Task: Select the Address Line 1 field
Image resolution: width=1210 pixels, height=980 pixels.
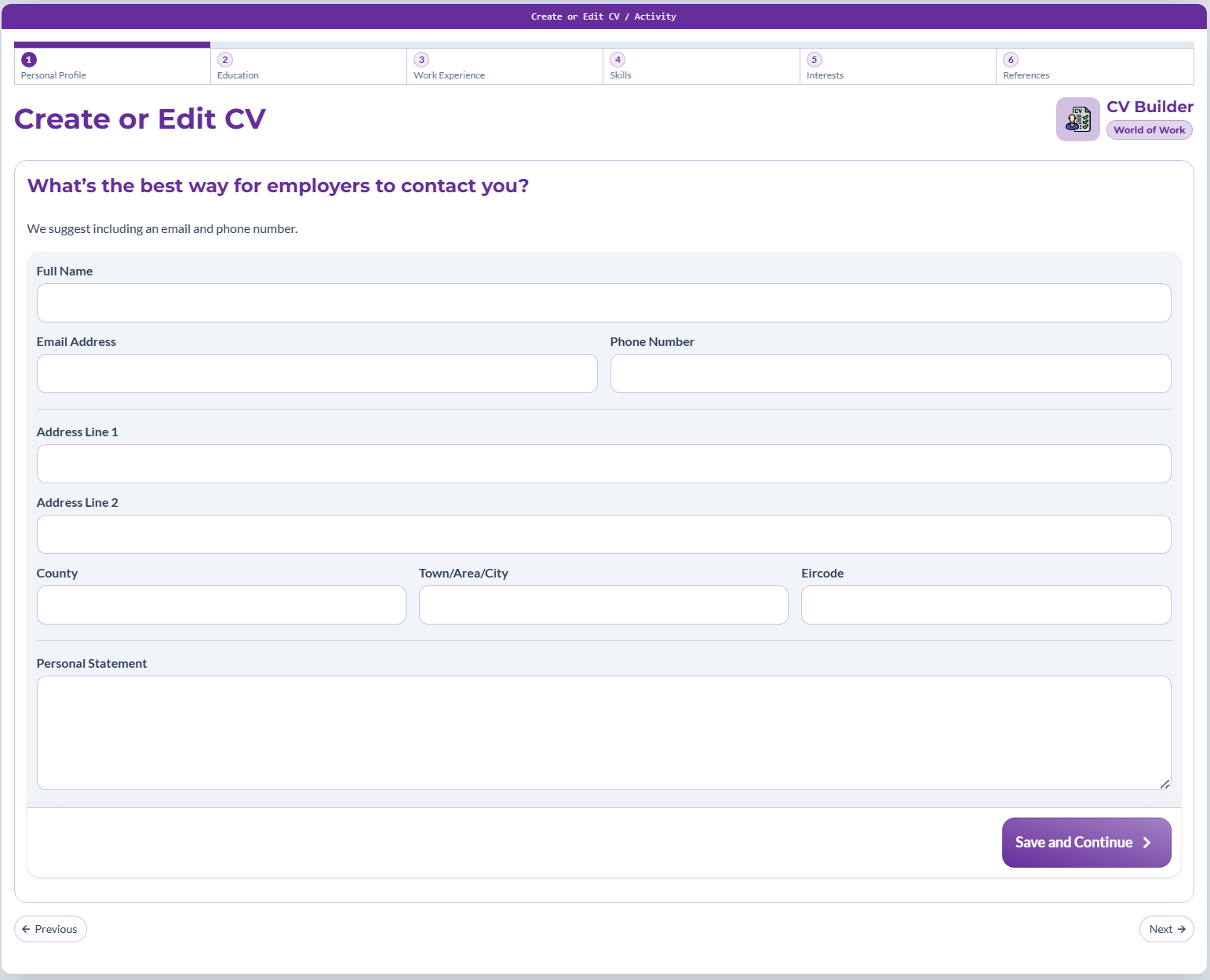Action: 603,464
